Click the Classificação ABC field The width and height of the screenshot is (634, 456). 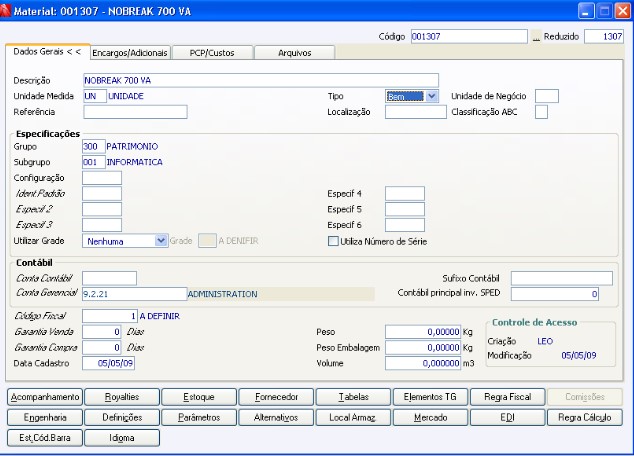(x=541, y=112)
